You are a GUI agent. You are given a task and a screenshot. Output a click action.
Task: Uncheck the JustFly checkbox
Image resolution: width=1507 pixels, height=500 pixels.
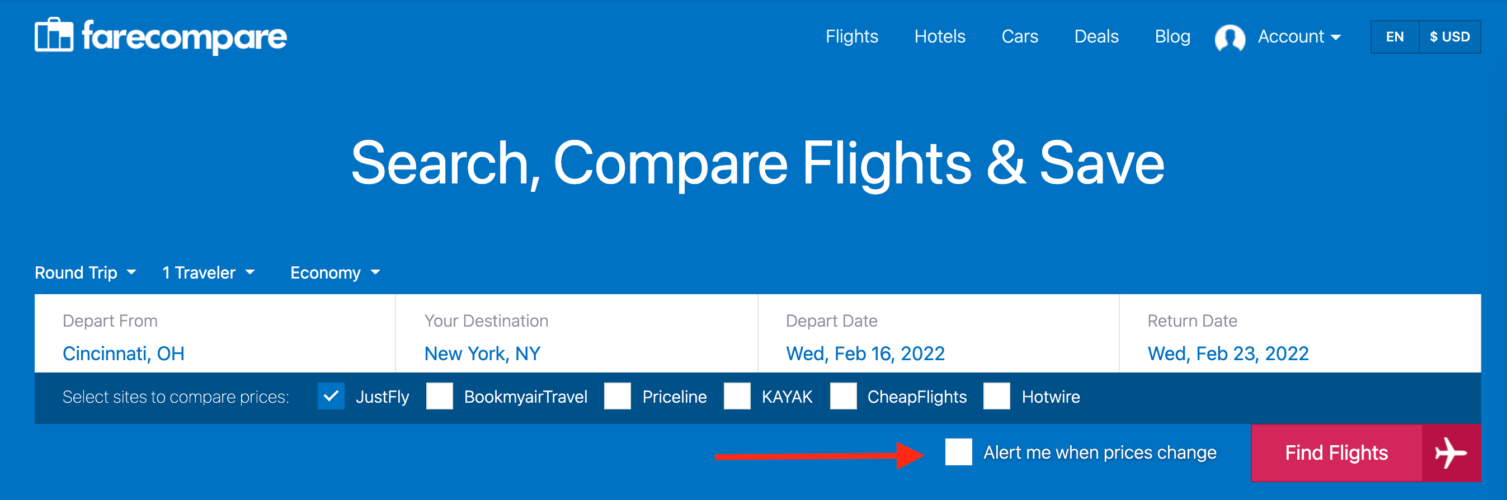click(331, 396)
